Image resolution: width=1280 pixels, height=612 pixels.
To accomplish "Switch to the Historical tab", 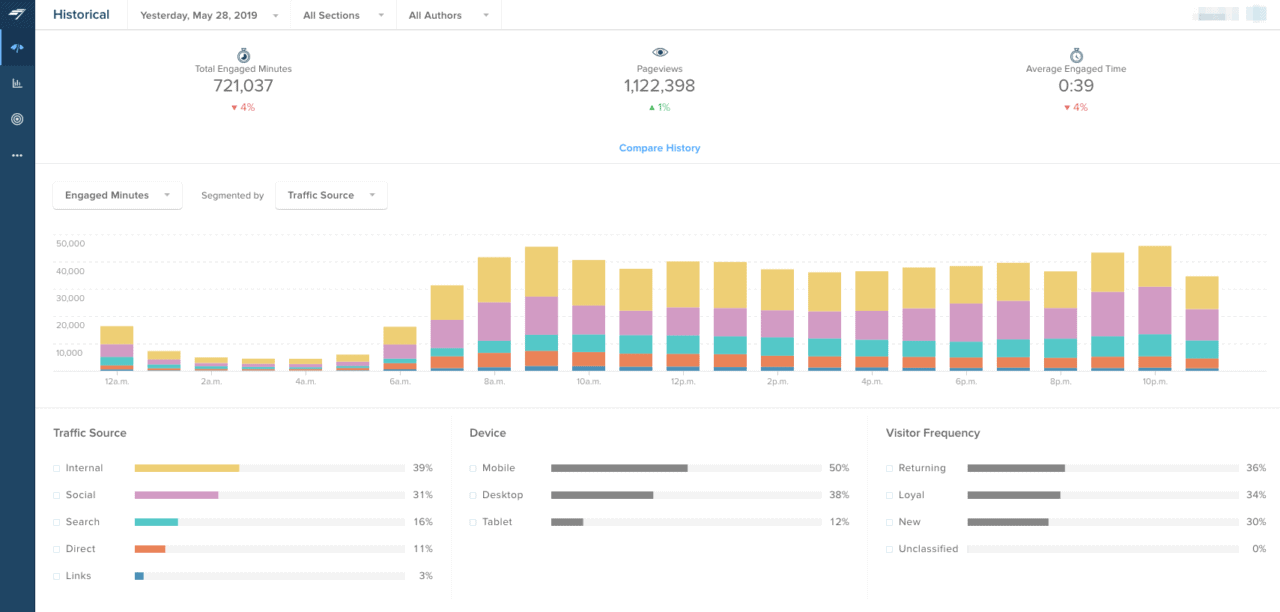I will pyautogui.click(x=80, y=14).
